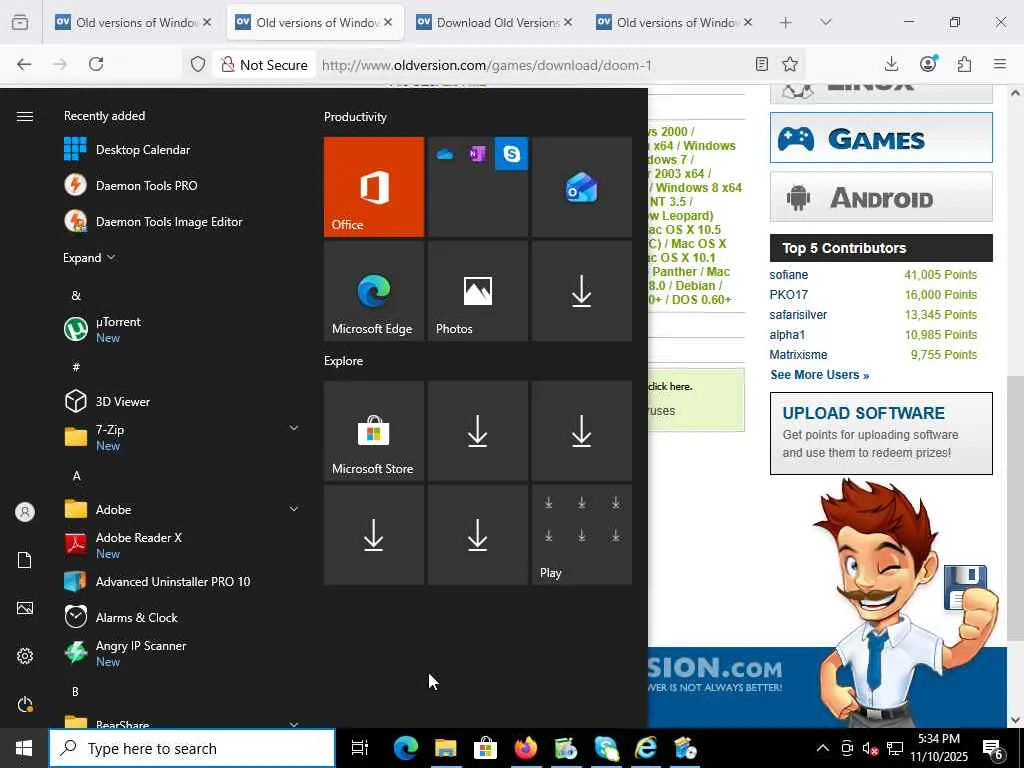
Task: Jump to the letter A app section
Action: click(76, 476)
